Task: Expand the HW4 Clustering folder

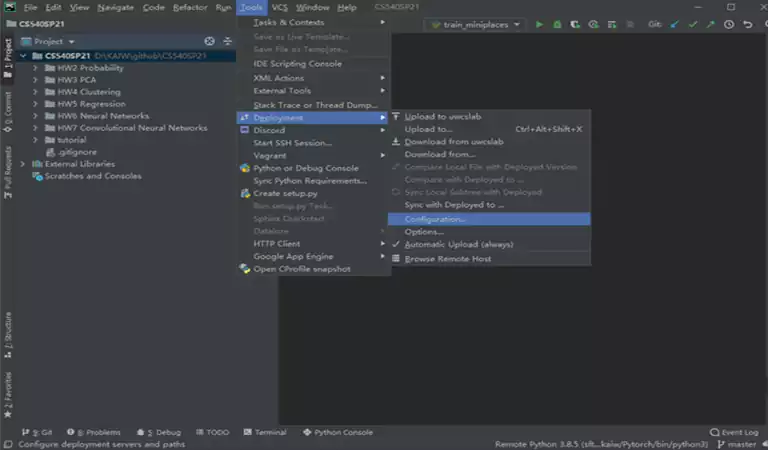Action: click(x=35, y=92)
